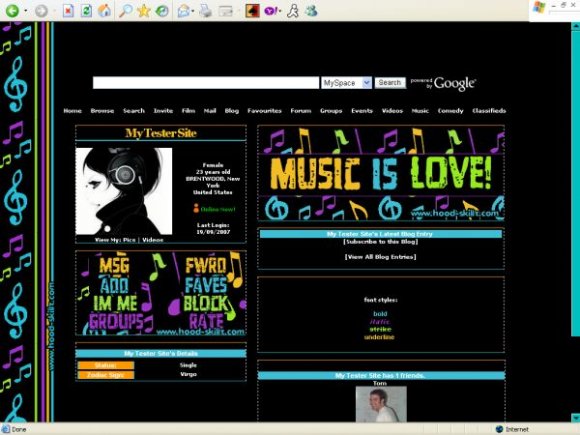Open the View My Pics link
The width and height of the screenshot is (580, 435).
115,240
